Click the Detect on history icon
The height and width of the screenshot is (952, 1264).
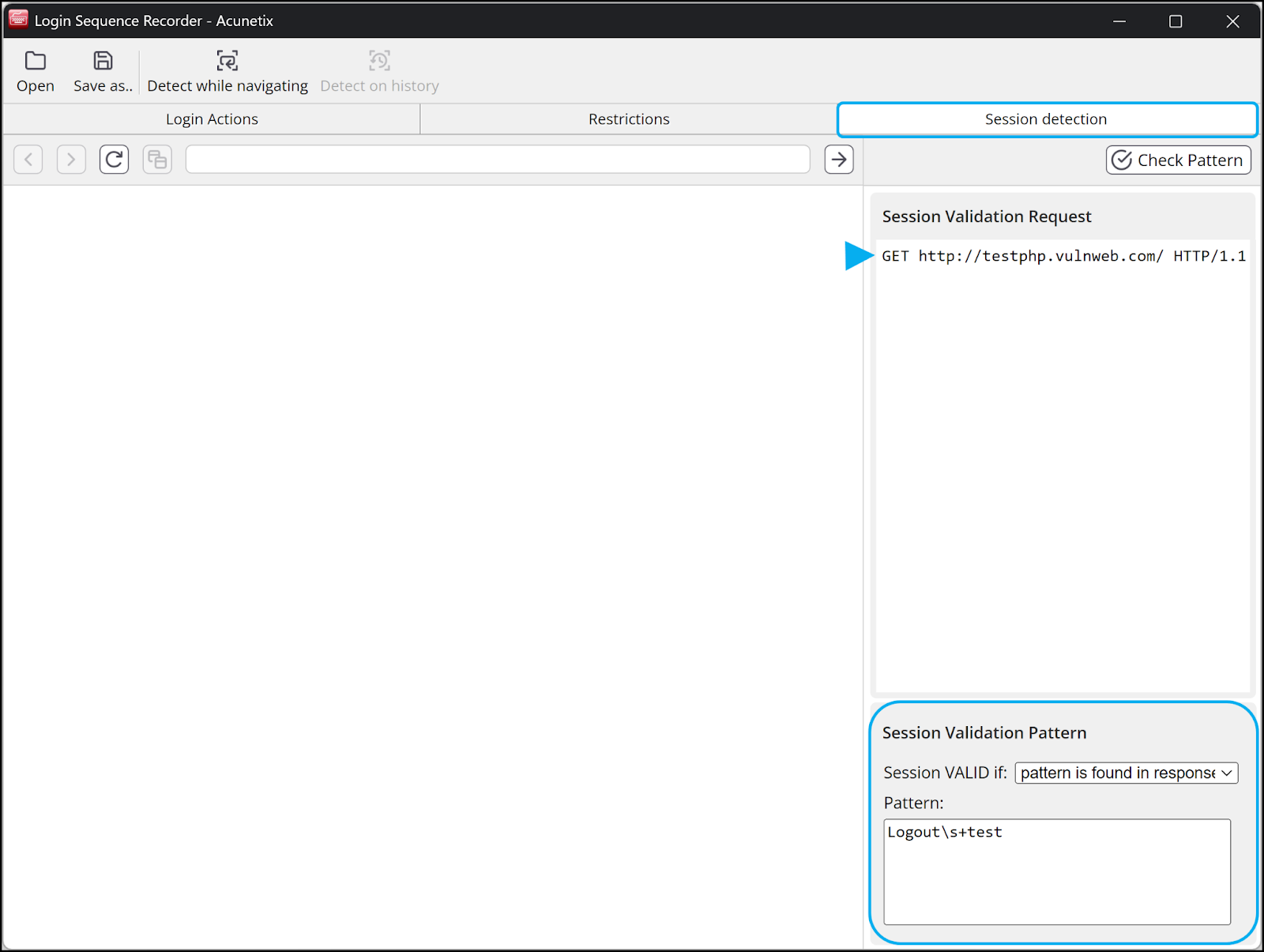pyautogui.click(x=379, y=62)
